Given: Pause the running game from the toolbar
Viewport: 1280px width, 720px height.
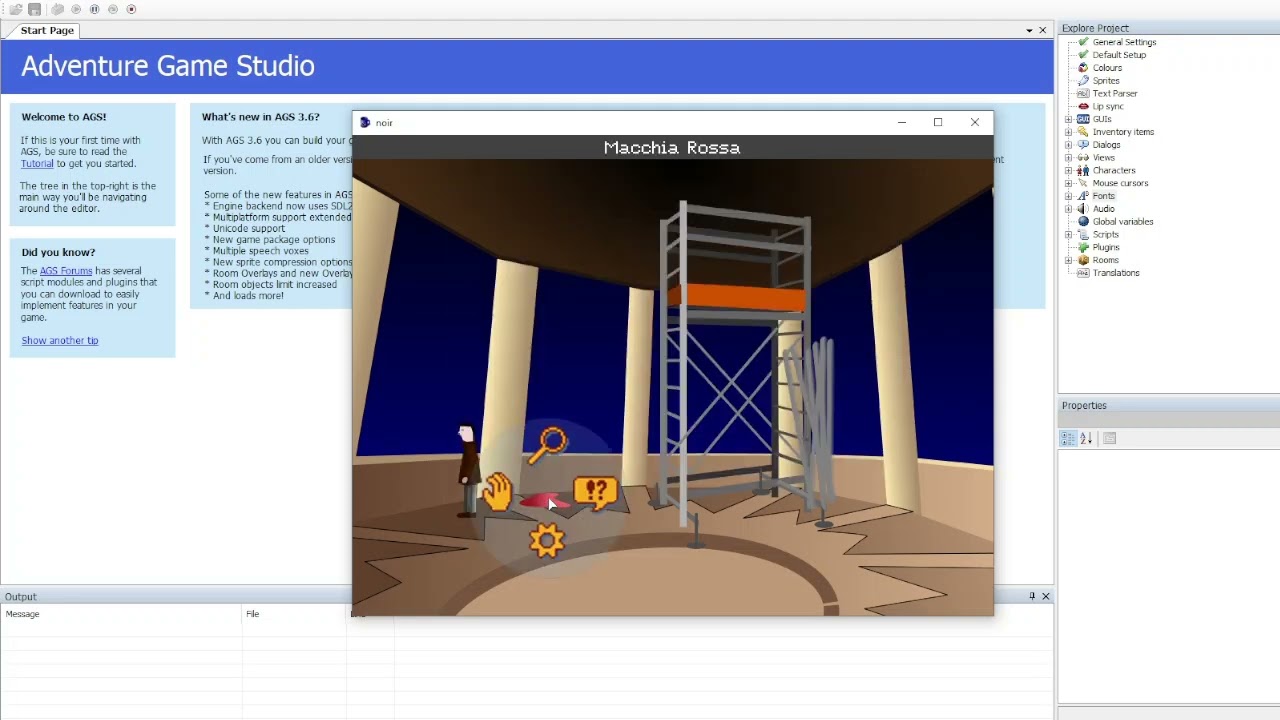Looking at the screenshot, I should (x=94, y=9).
